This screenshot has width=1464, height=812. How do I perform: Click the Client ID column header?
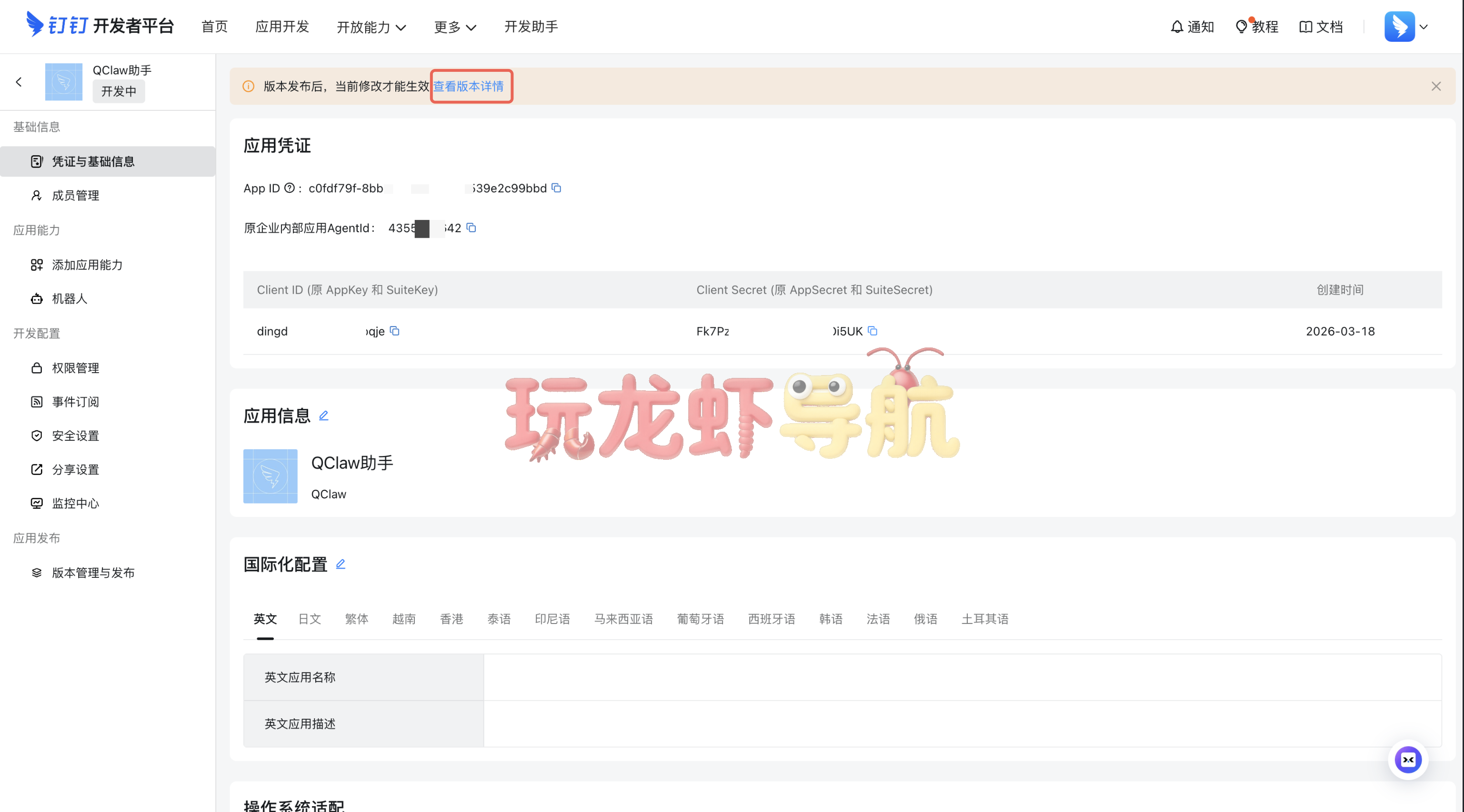pyautogui.click(x=347, y=289)
